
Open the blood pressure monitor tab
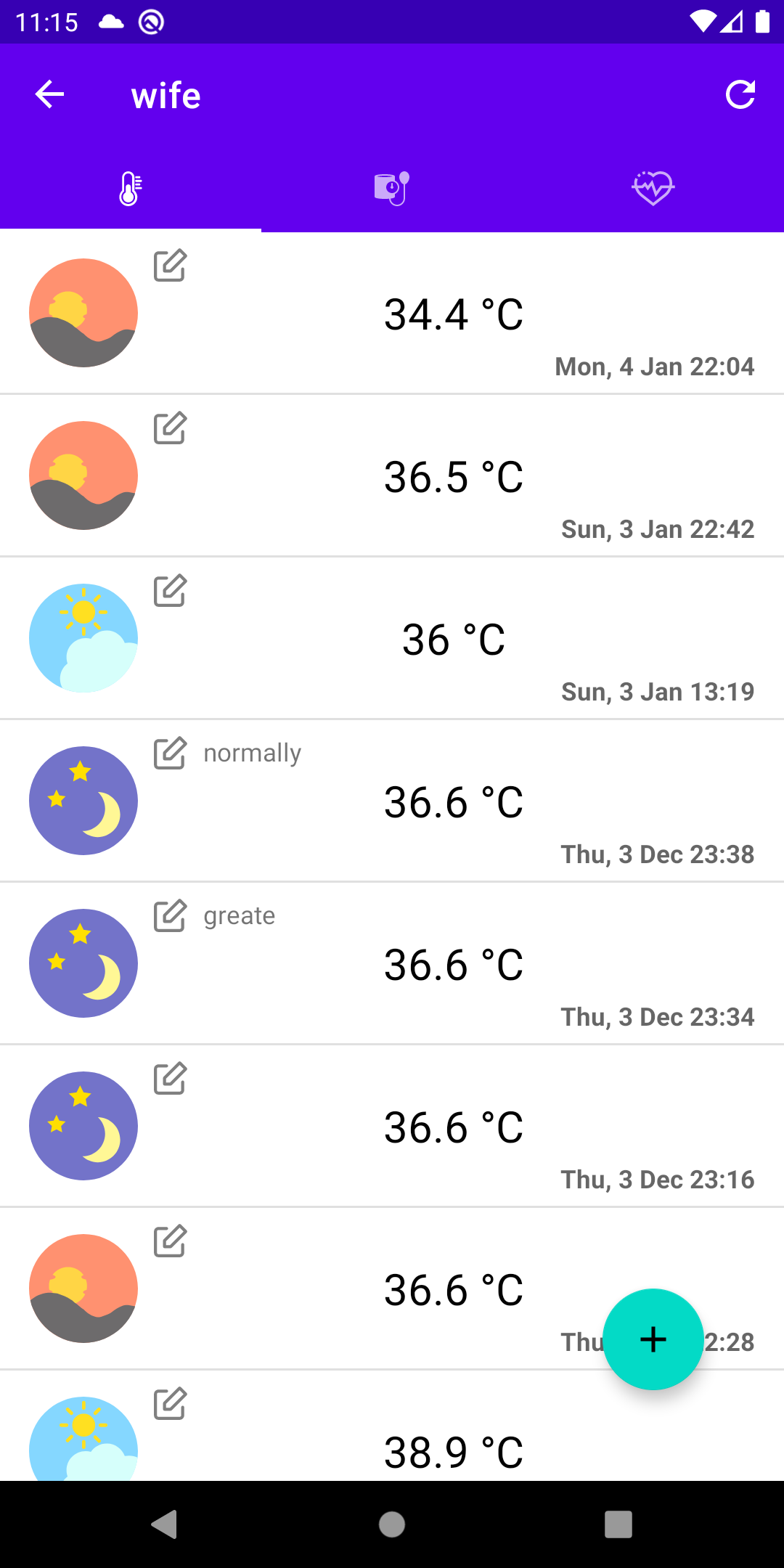[391, 189]
